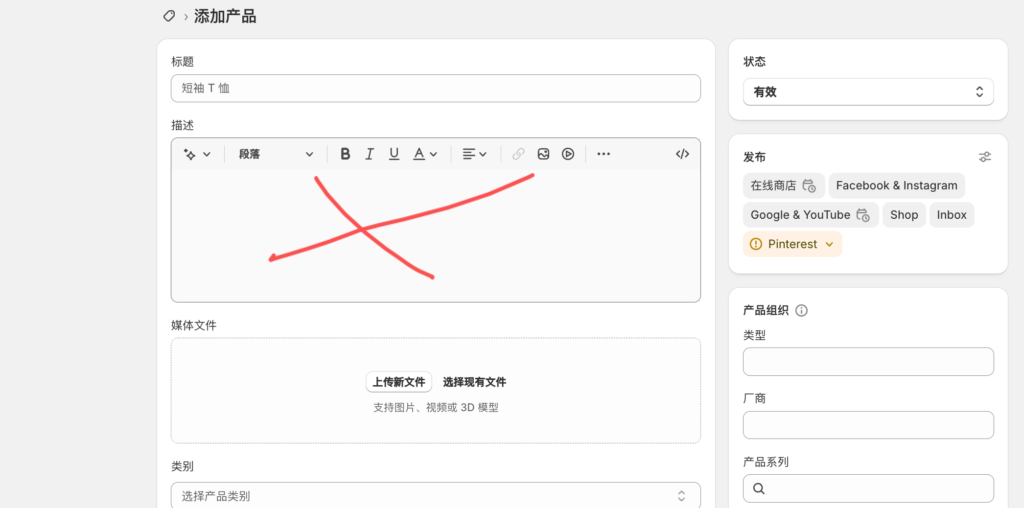Click the 添加产品 page heading

point(225,16)
